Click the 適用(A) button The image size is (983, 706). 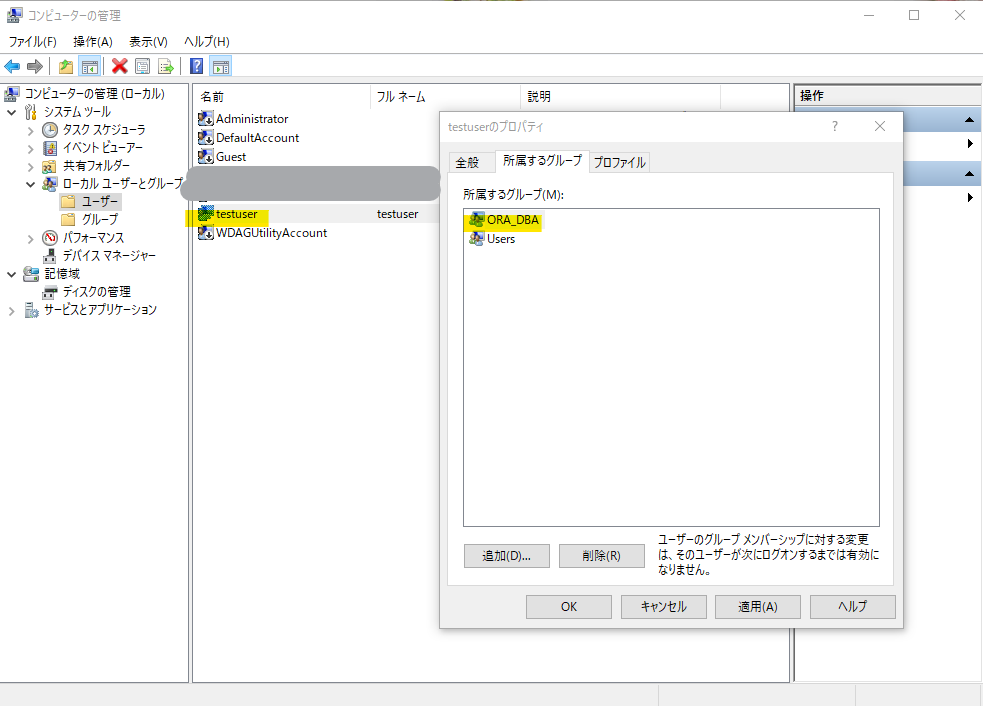point(756,607)
